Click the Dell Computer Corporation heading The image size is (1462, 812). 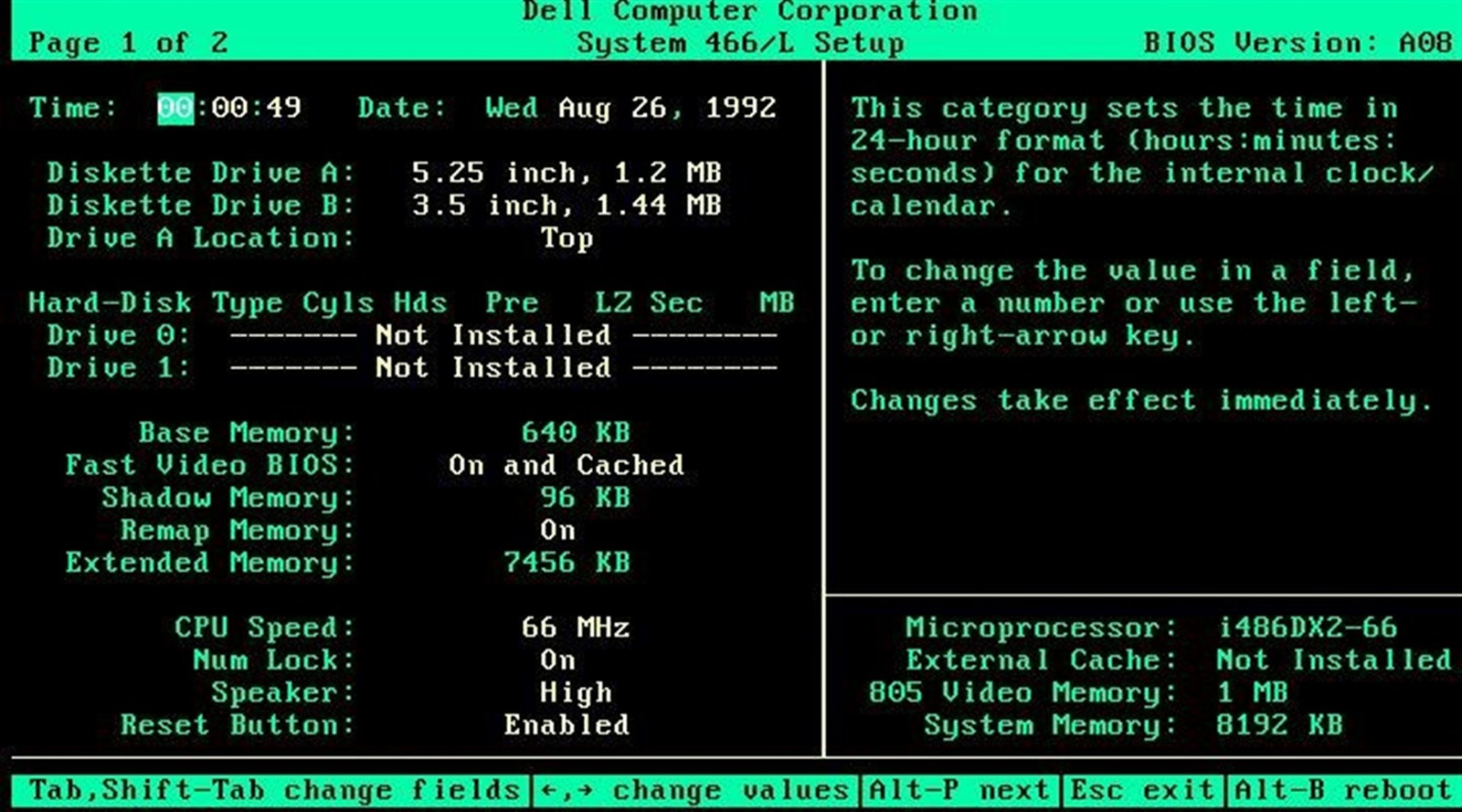click(749, 11)
